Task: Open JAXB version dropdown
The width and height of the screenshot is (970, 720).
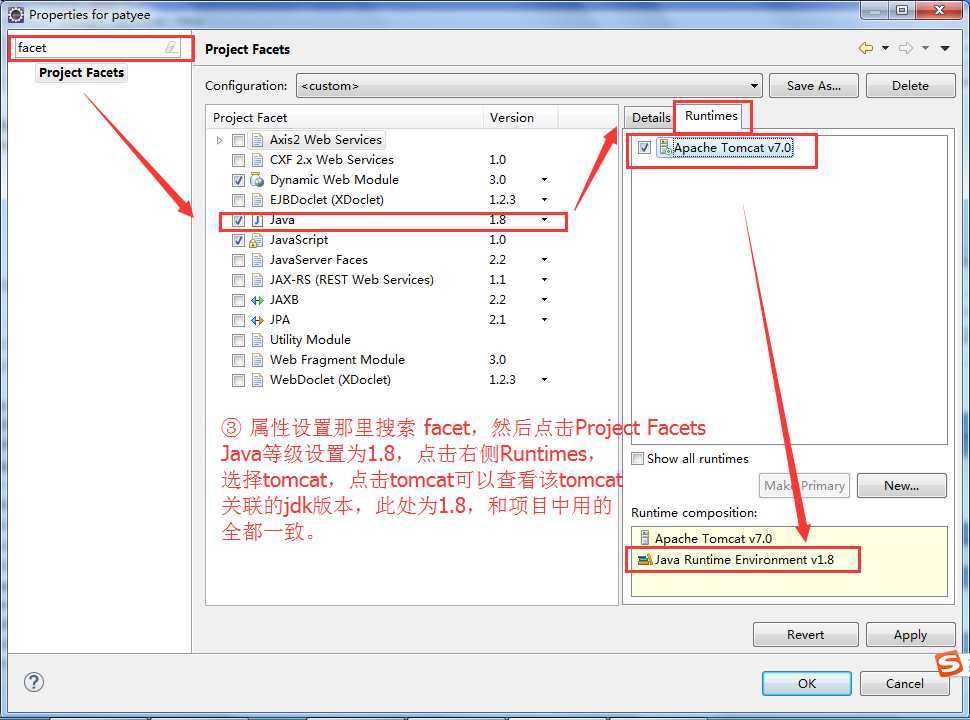Action: click(544, 299)
